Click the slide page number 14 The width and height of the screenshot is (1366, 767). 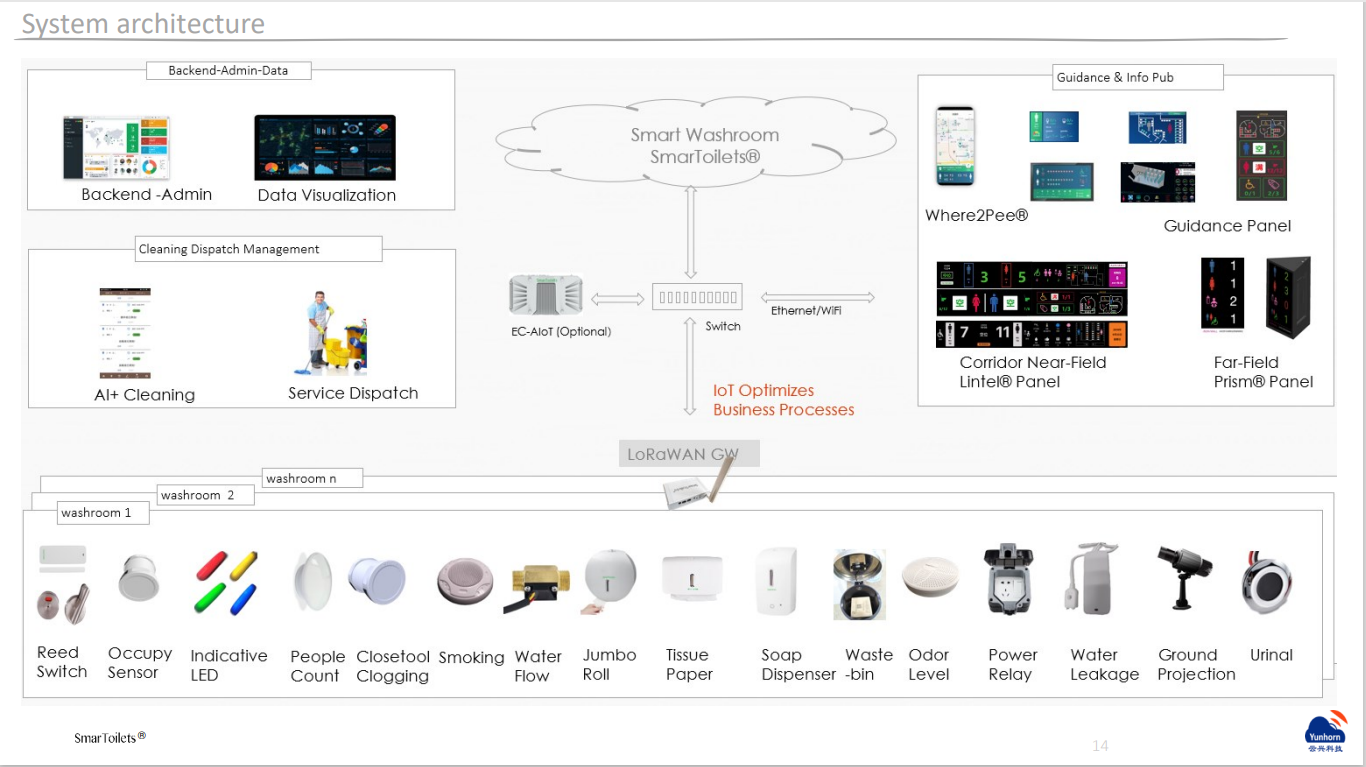pos(1100,746)
